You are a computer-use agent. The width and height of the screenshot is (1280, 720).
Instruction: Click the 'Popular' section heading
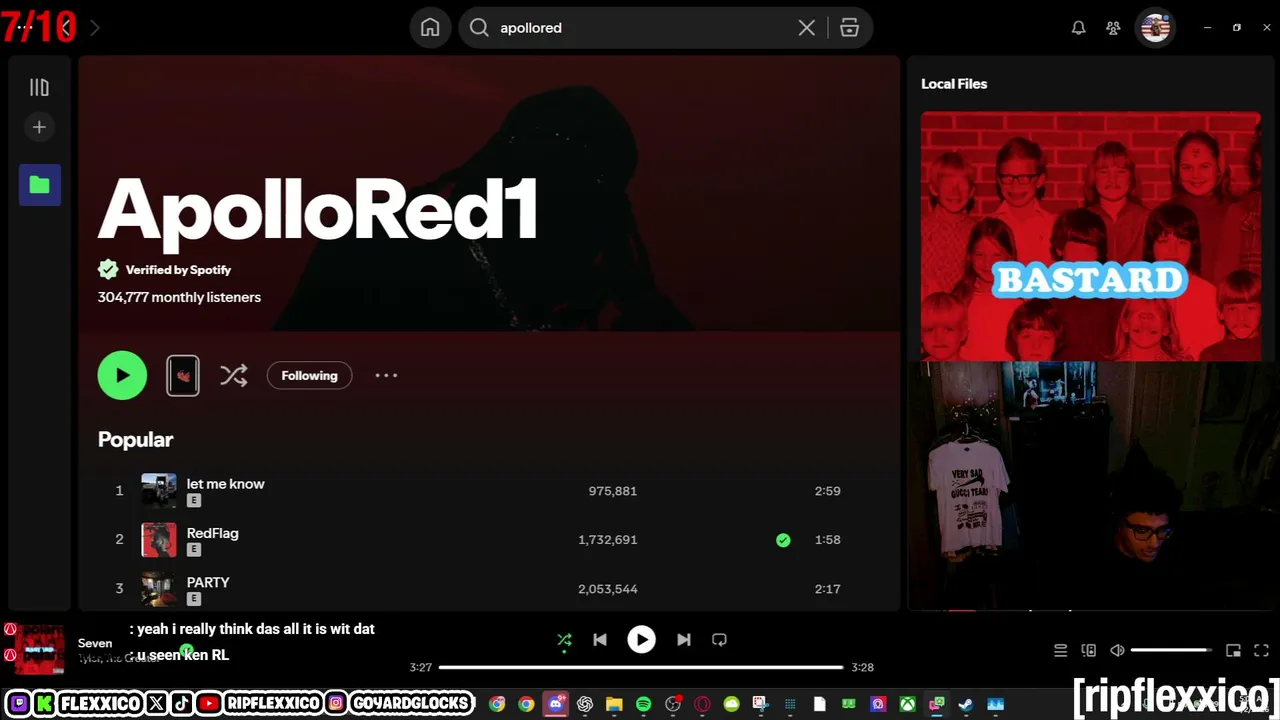(x=135, y=440)
